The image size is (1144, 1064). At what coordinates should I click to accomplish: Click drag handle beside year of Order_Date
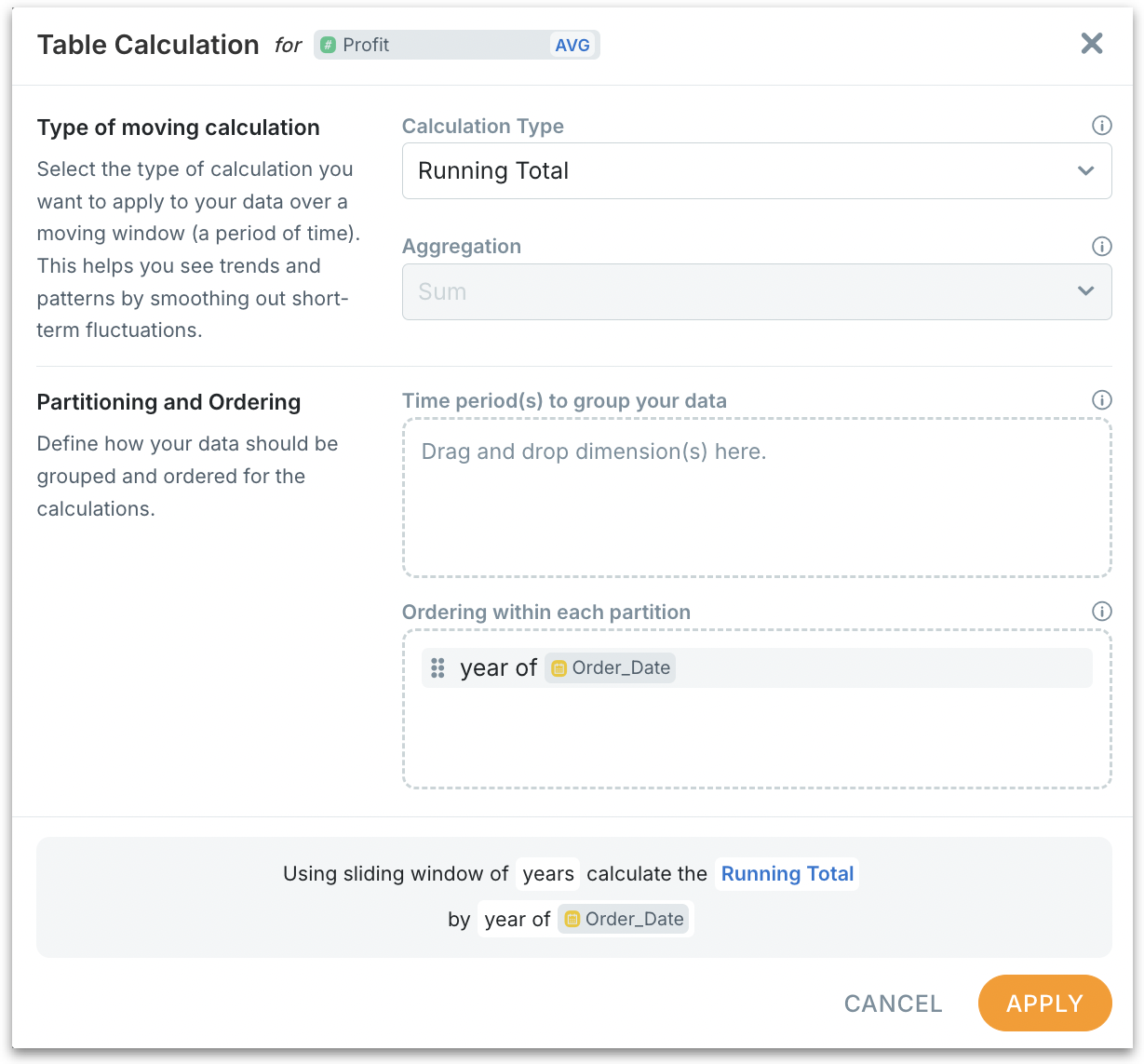(x=437, y=668)
